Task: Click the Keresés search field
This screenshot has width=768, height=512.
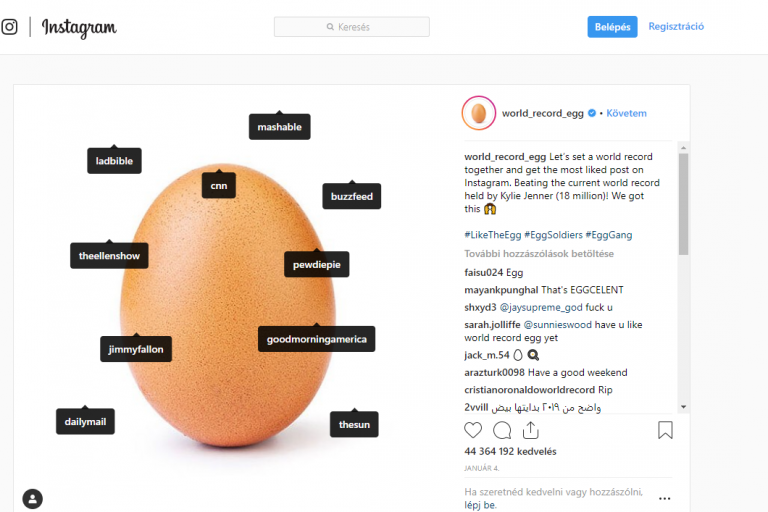Action: [351, 27]
